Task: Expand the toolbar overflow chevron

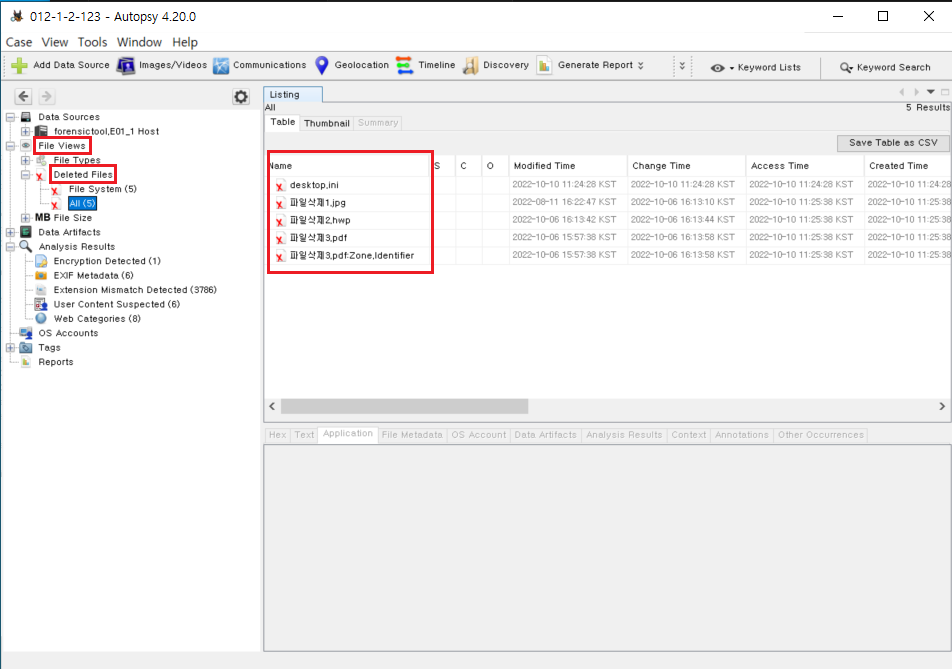Action: point(682,66)
